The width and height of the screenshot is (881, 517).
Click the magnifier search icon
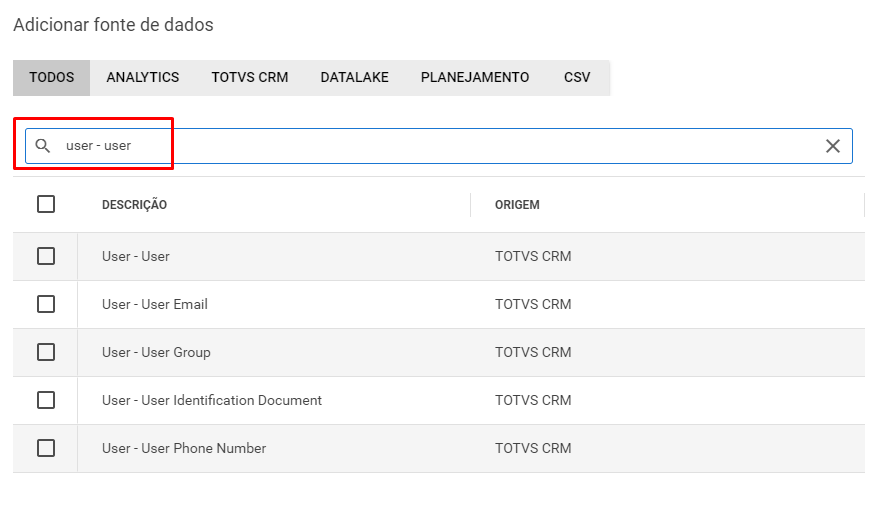43,146
